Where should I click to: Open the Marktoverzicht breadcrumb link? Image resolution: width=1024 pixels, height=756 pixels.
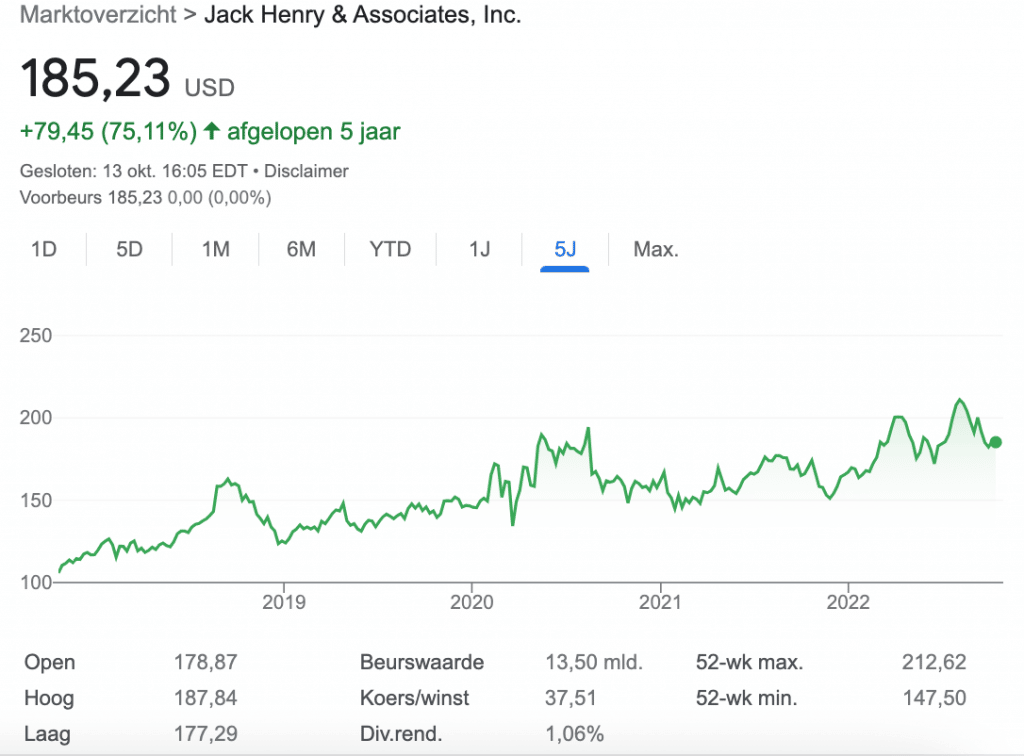tap(98, 14)
